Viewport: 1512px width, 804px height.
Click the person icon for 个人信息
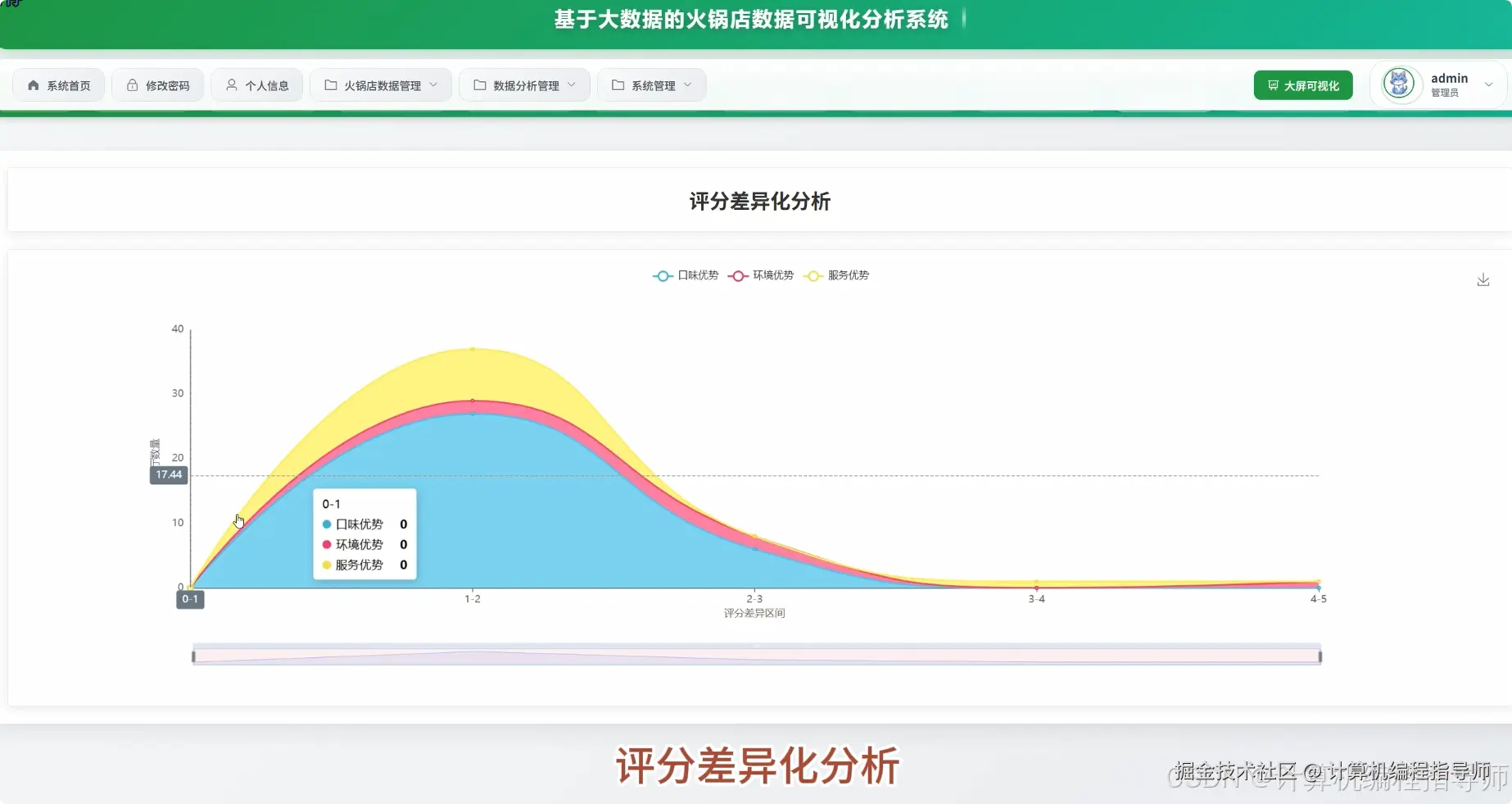(232, 85)
